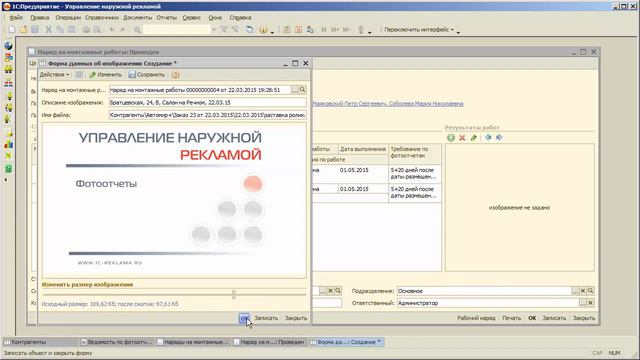This screenshot has height=360, width=640.
Task: Switch to Ведомость по фотоотч... window tab
Action: [116, 342]
